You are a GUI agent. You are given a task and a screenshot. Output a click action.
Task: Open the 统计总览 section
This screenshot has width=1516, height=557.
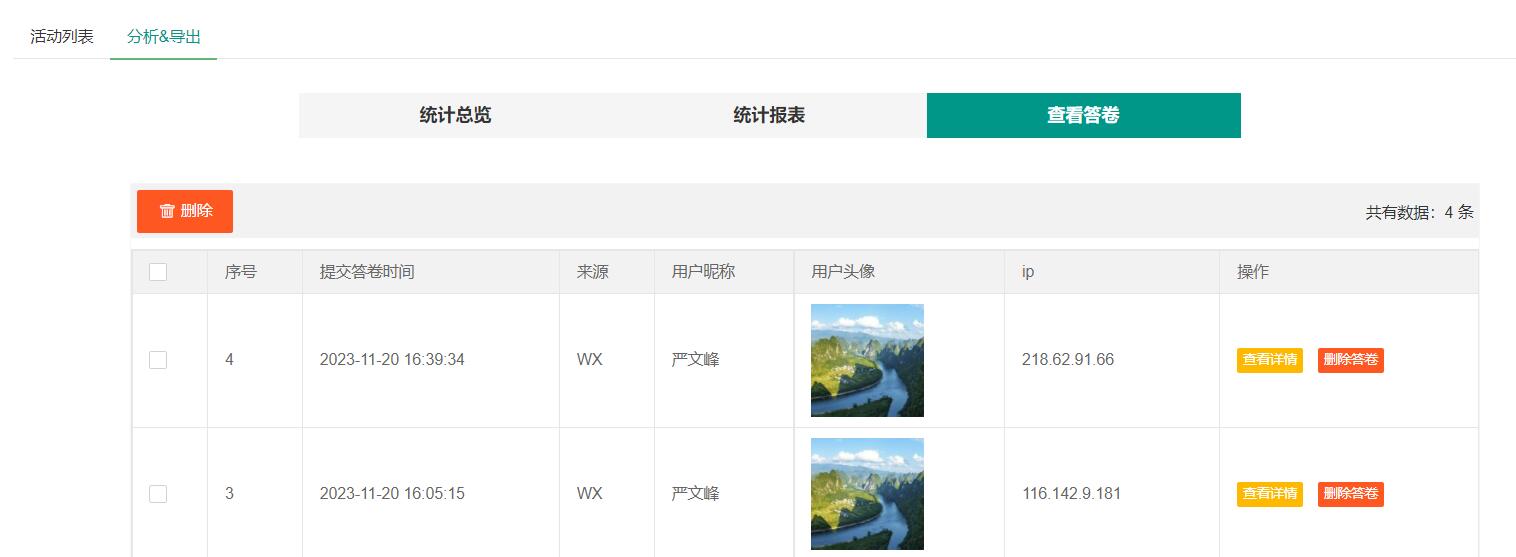[x=455, y=115]
